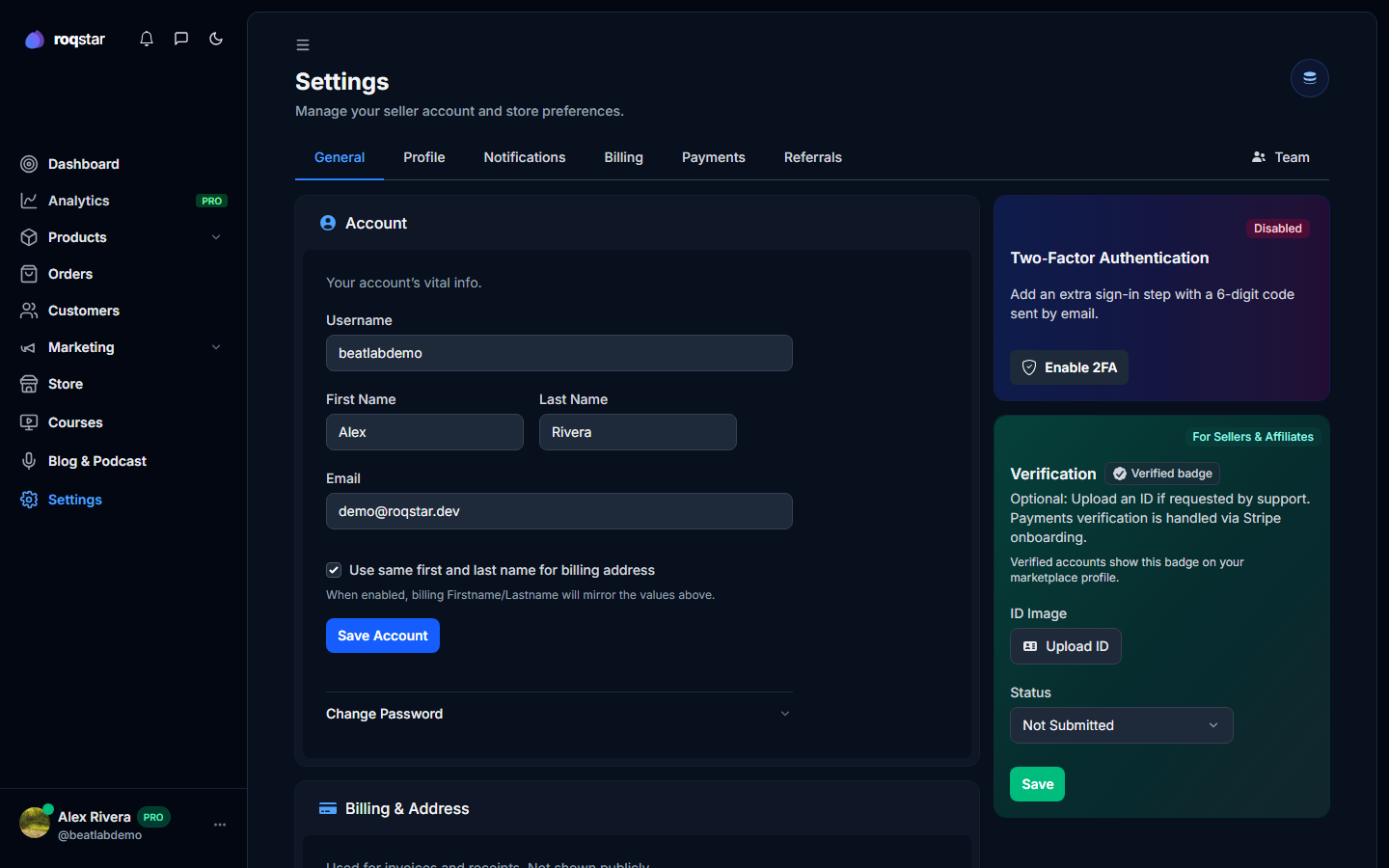Click the Settings gear icon
This screenshot has width=1389, height=868.
point(29,500)
